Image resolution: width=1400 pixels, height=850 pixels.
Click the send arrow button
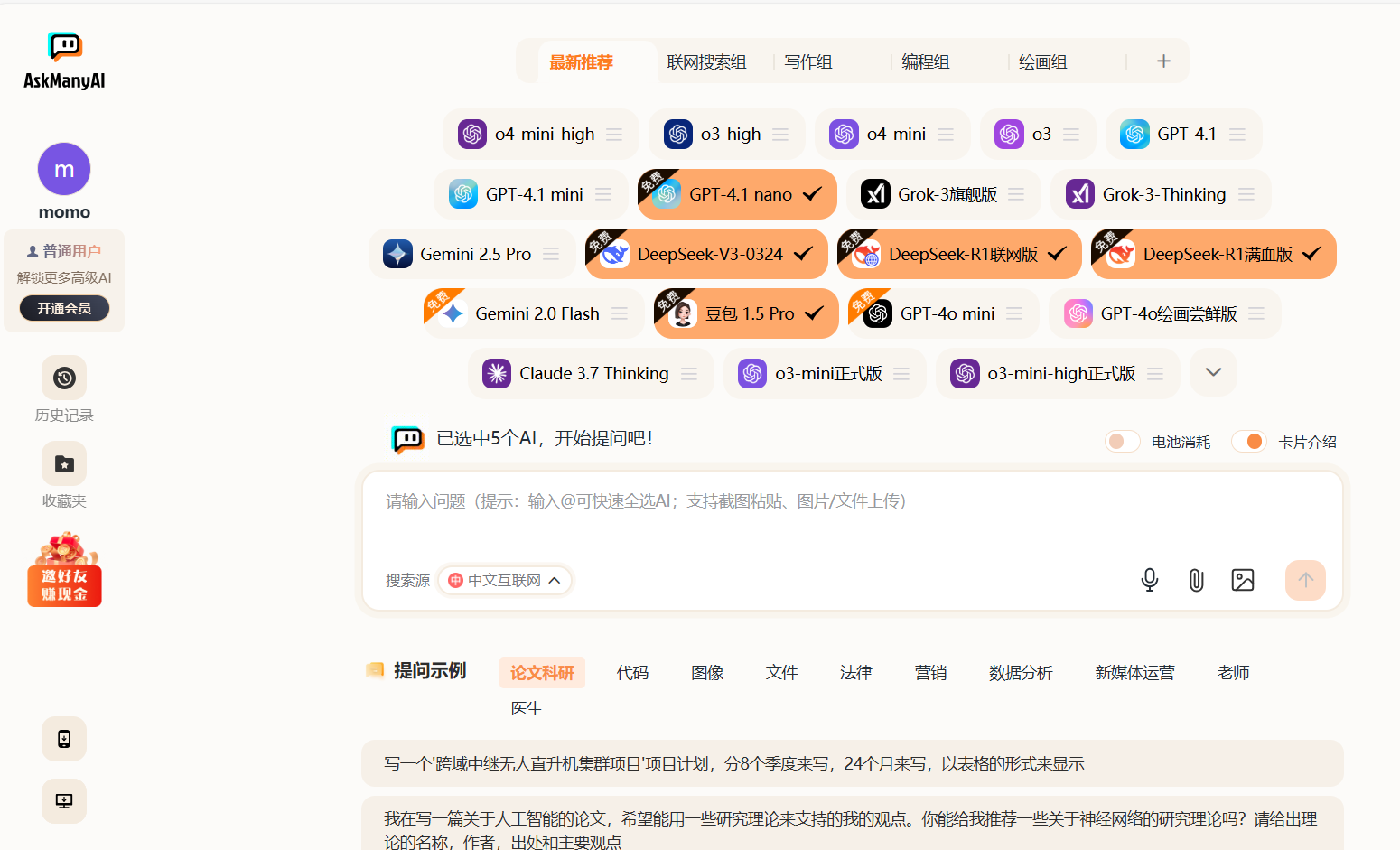[x=1305, y=580]
